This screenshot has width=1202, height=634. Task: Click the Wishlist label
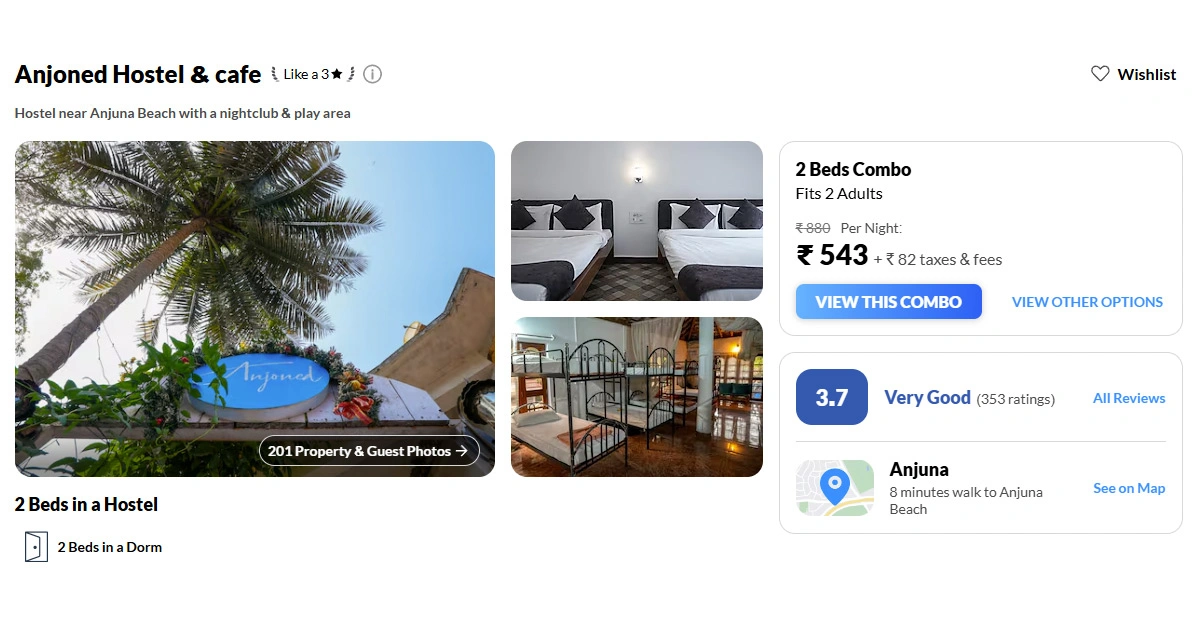coord(1146,74)
